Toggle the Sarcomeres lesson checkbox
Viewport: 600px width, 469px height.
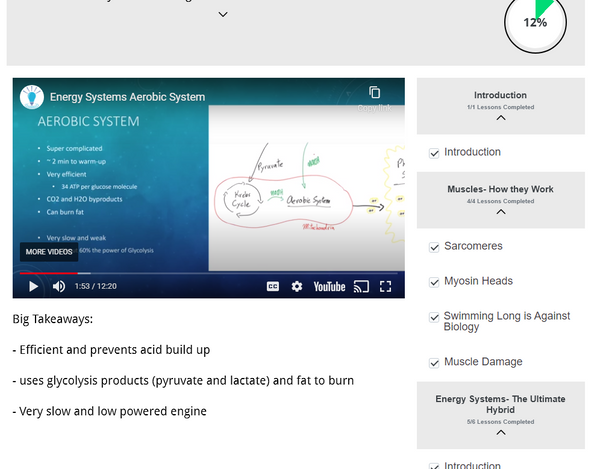pyautogui.click(x=435, y=247)
